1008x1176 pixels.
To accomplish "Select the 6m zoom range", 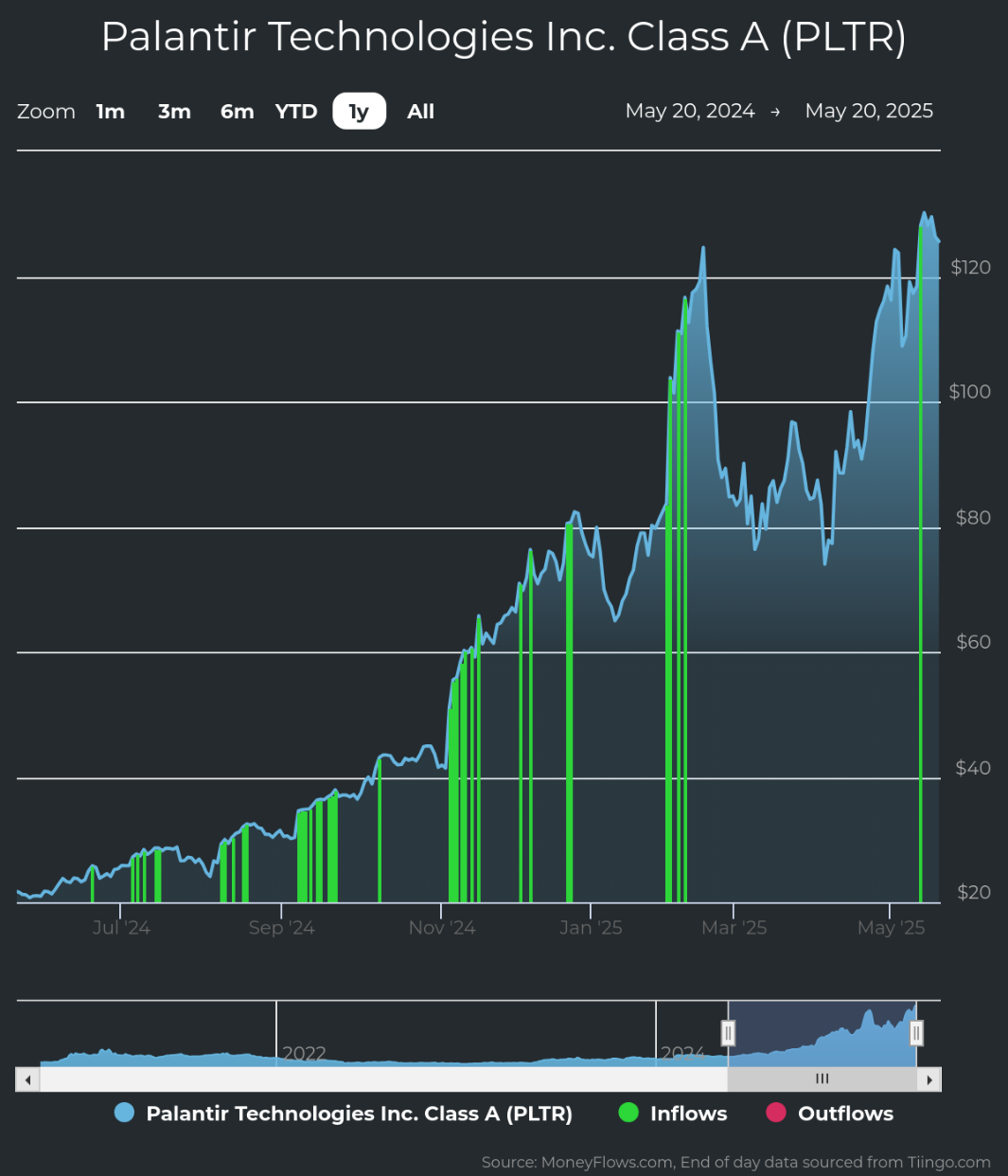I will coord(237,112).
